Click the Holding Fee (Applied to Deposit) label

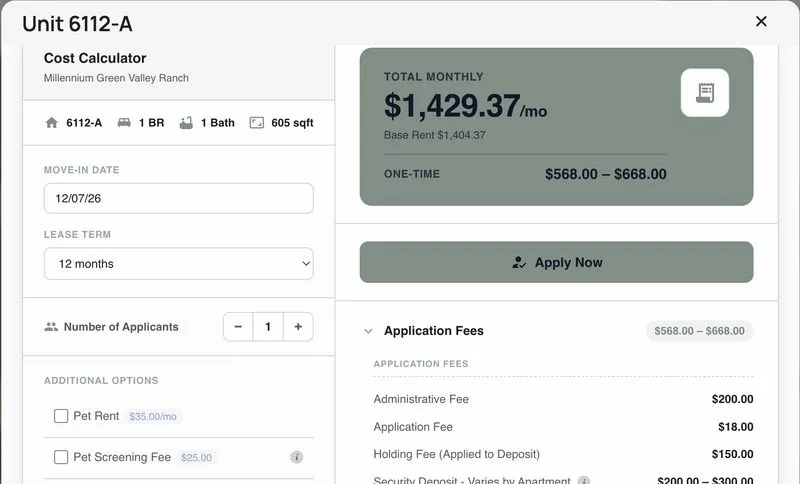click(x=456, y=454)
